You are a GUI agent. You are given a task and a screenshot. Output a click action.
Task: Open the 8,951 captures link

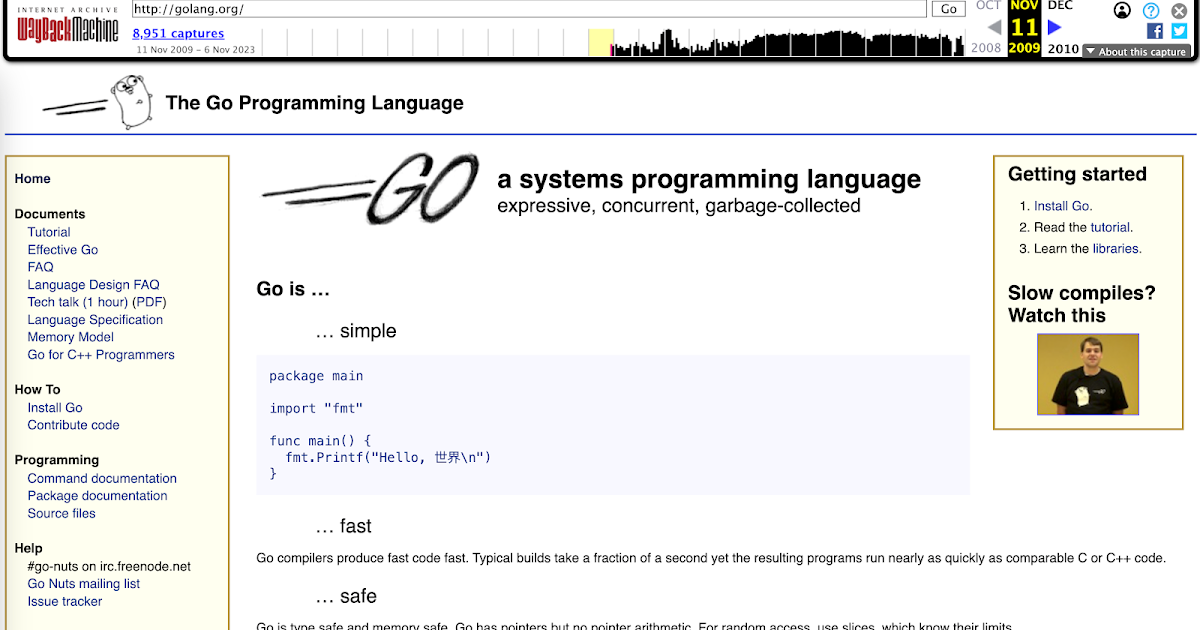click(x=178, y=33)
